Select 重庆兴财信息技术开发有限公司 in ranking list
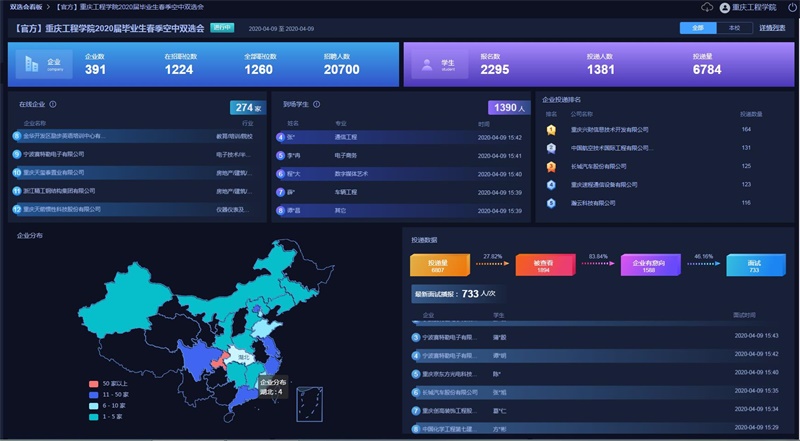This screenshot has width=800, height=441. click(x=610, y=129)
